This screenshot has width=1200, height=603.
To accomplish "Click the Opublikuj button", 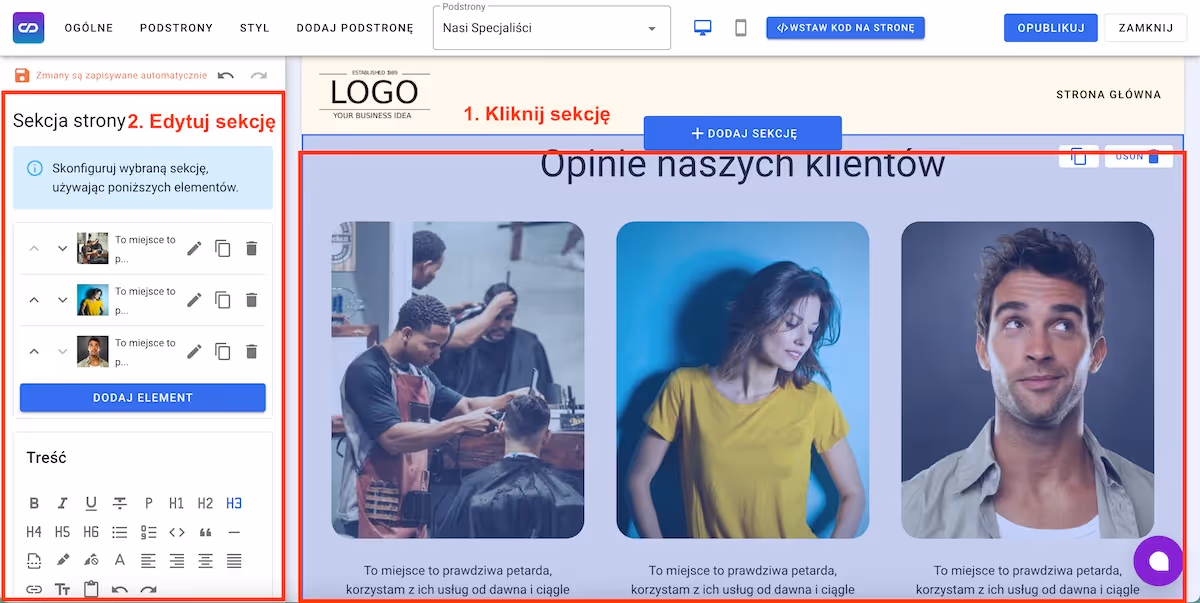I will tap(1050, 28).
